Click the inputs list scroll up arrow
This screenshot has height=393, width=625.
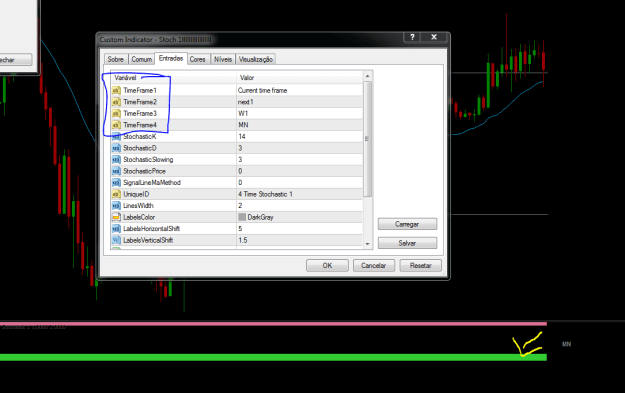coord(368,76)
